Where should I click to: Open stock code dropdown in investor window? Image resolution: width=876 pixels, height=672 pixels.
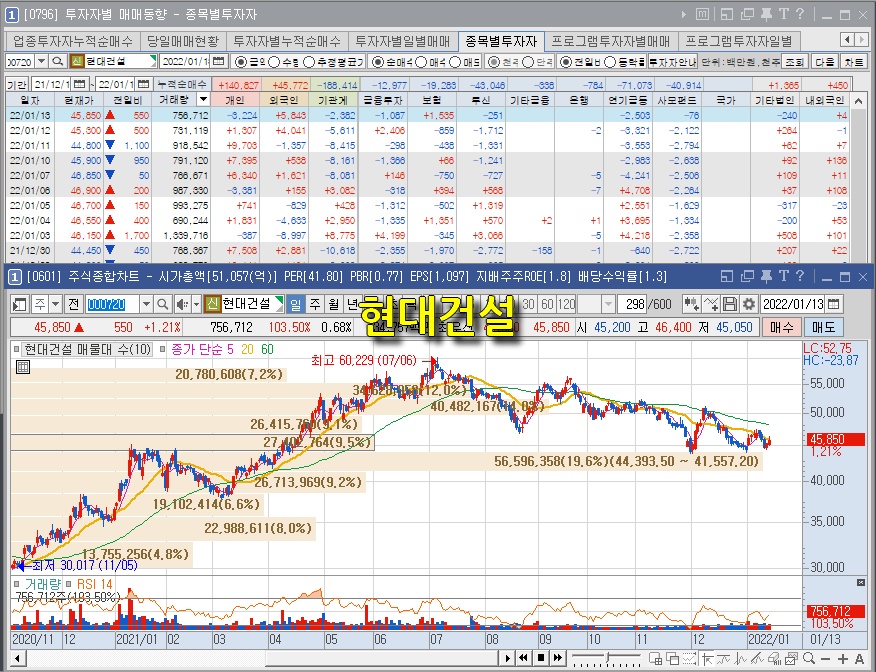pos(41,61)
